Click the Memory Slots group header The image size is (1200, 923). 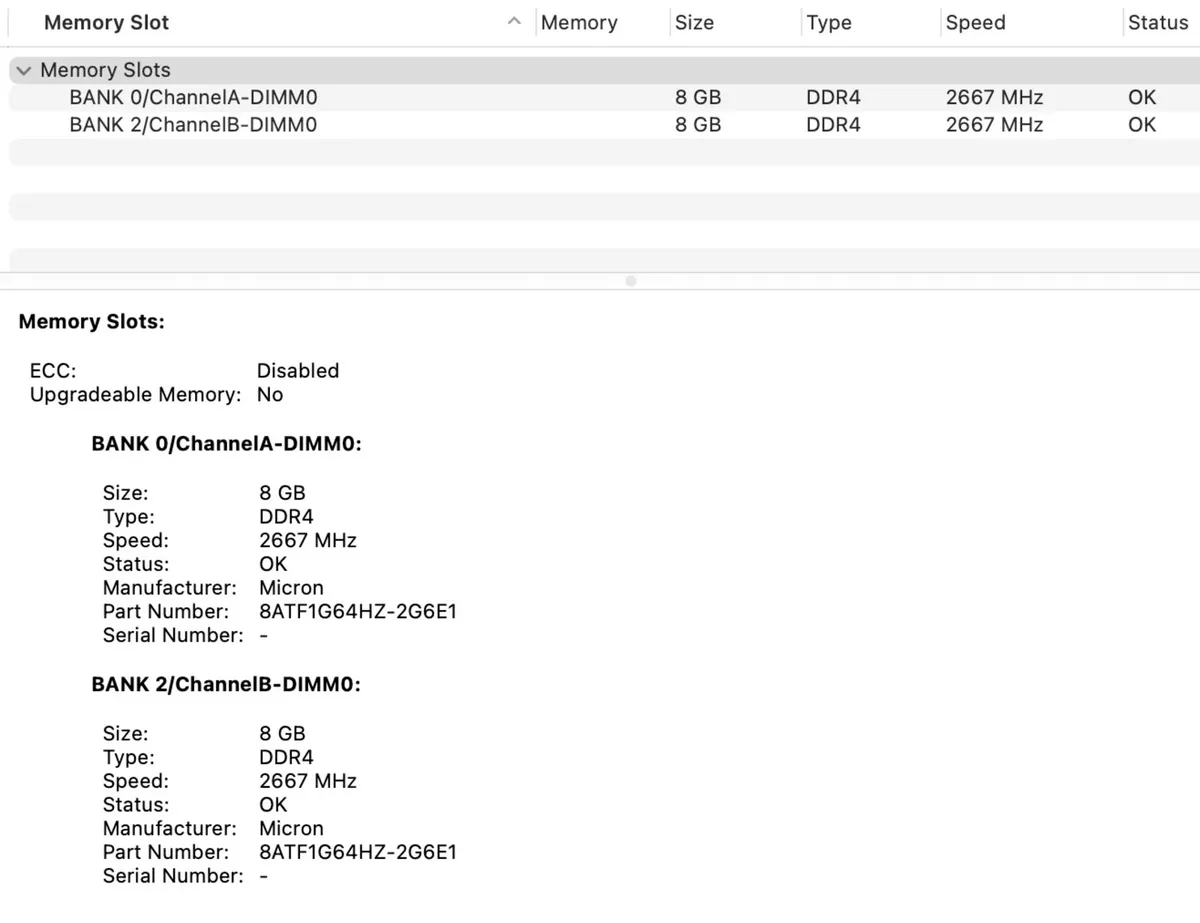tap(104, 70)
